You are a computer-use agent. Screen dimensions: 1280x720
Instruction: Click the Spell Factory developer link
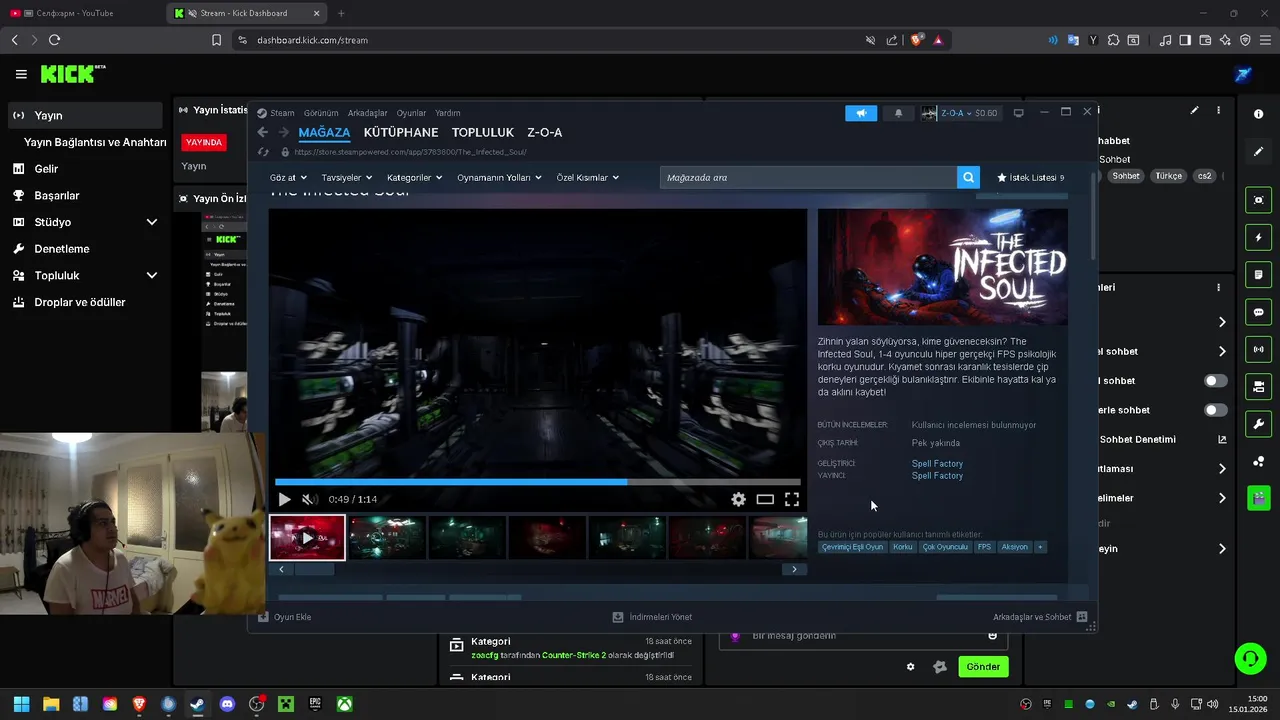pyautogui.click(x=937, y=464)
